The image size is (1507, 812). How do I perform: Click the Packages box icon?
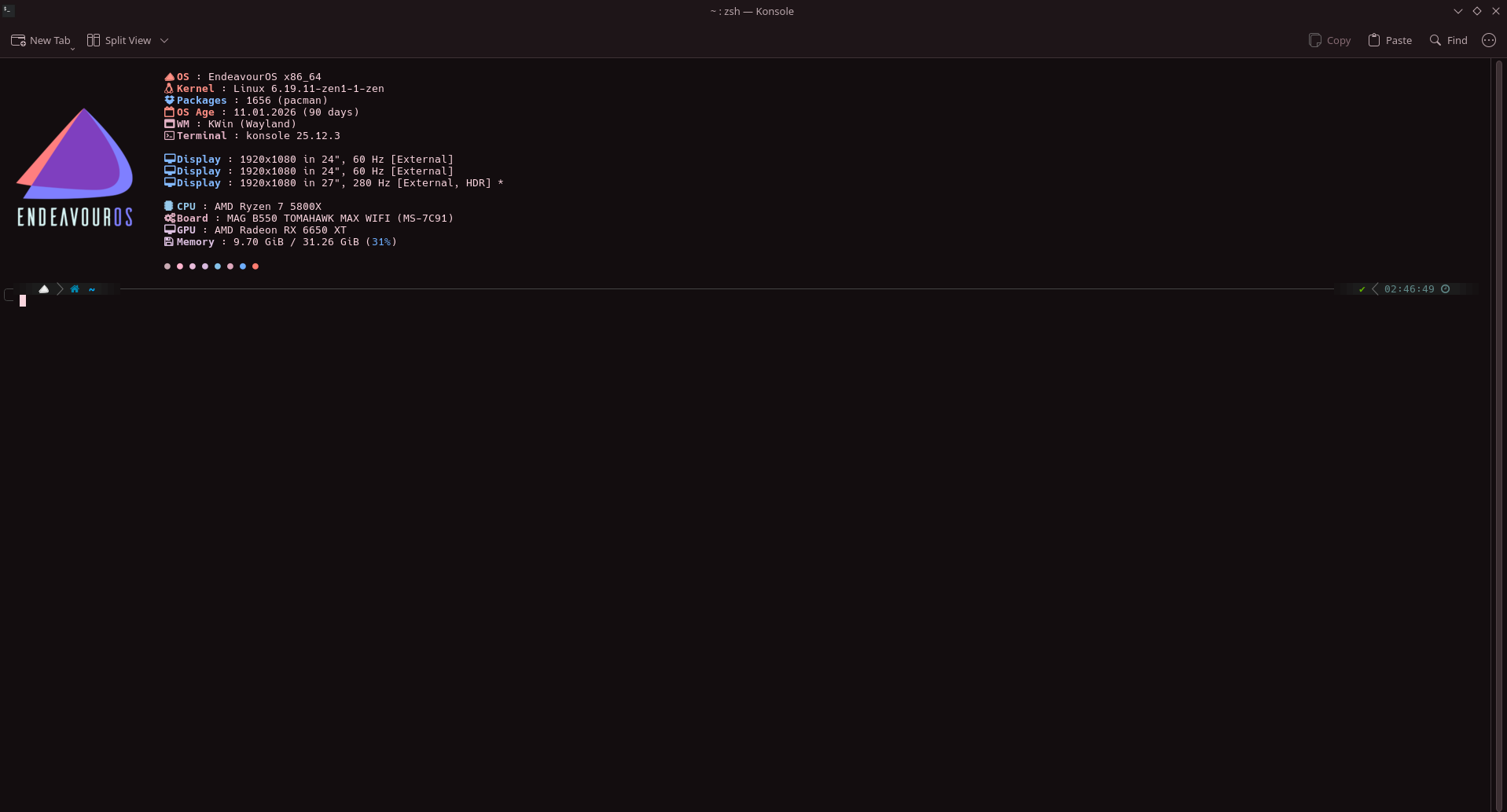pos(169,101)
